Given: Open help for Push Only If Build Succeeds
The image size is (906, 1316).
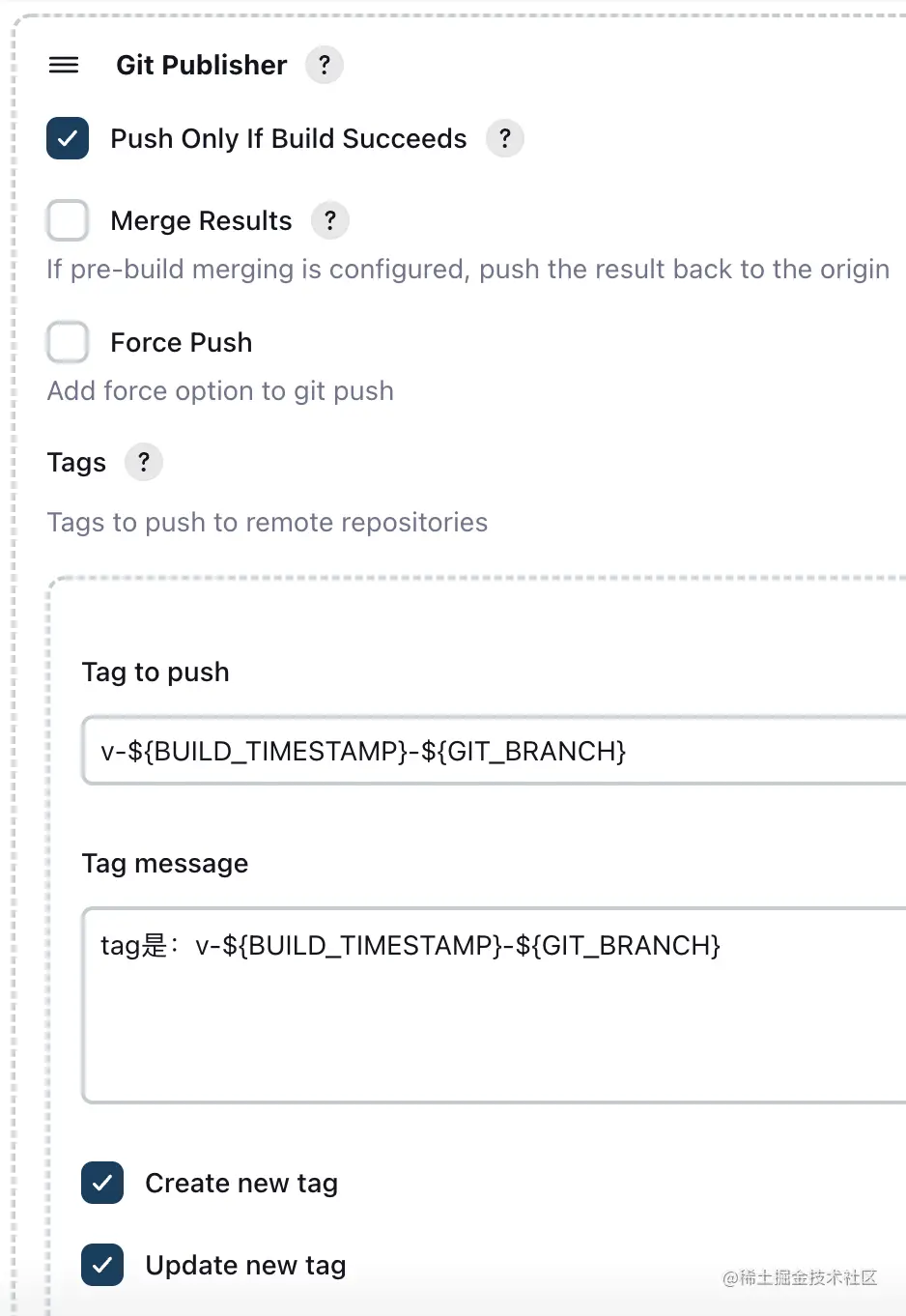Looking at the screenshot, I should coord(505,138).
